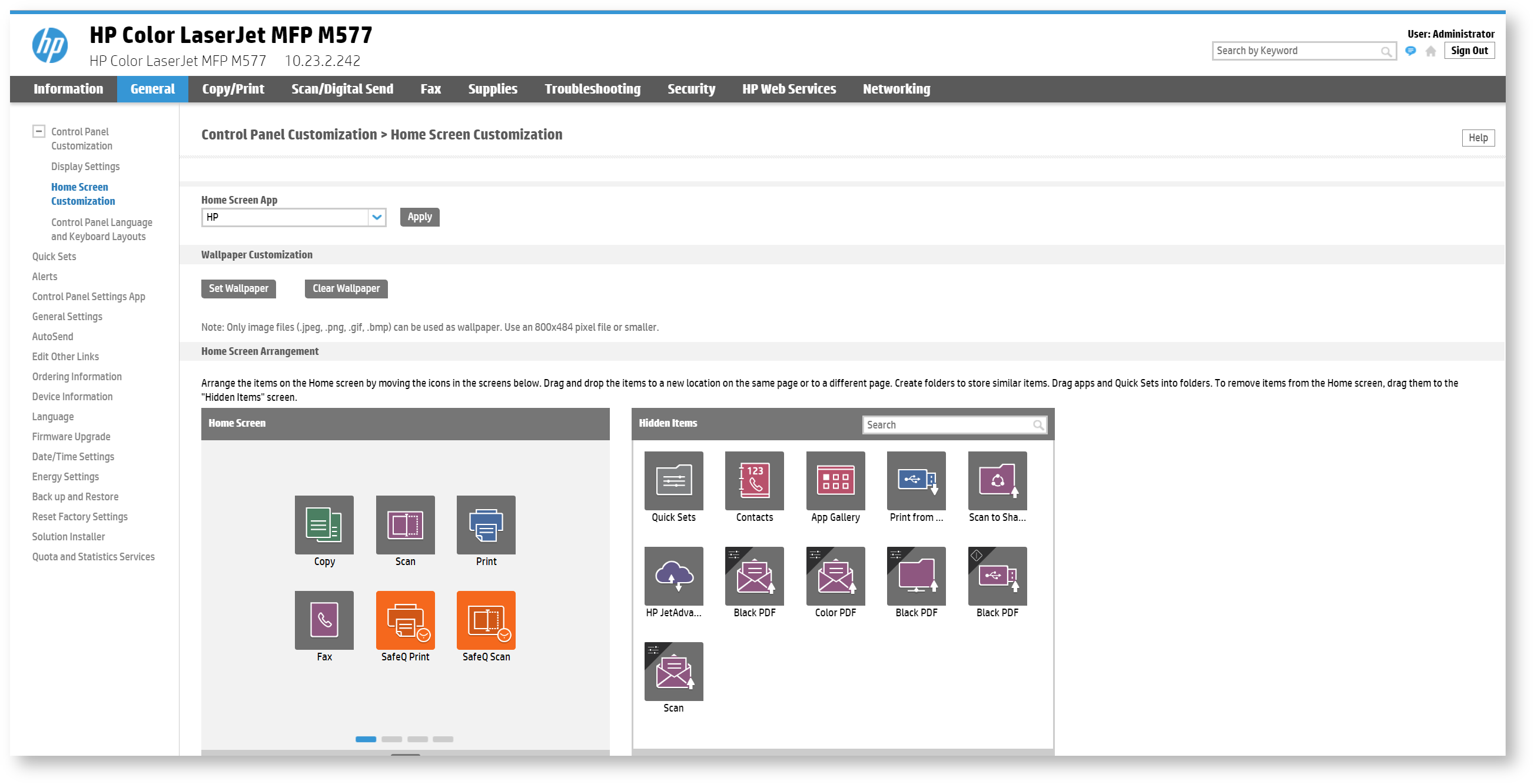Open the AutoSend sidebar link
The height and width of the screenshot is (784, 1534).
pyautogui.click(x=52, y=337)
